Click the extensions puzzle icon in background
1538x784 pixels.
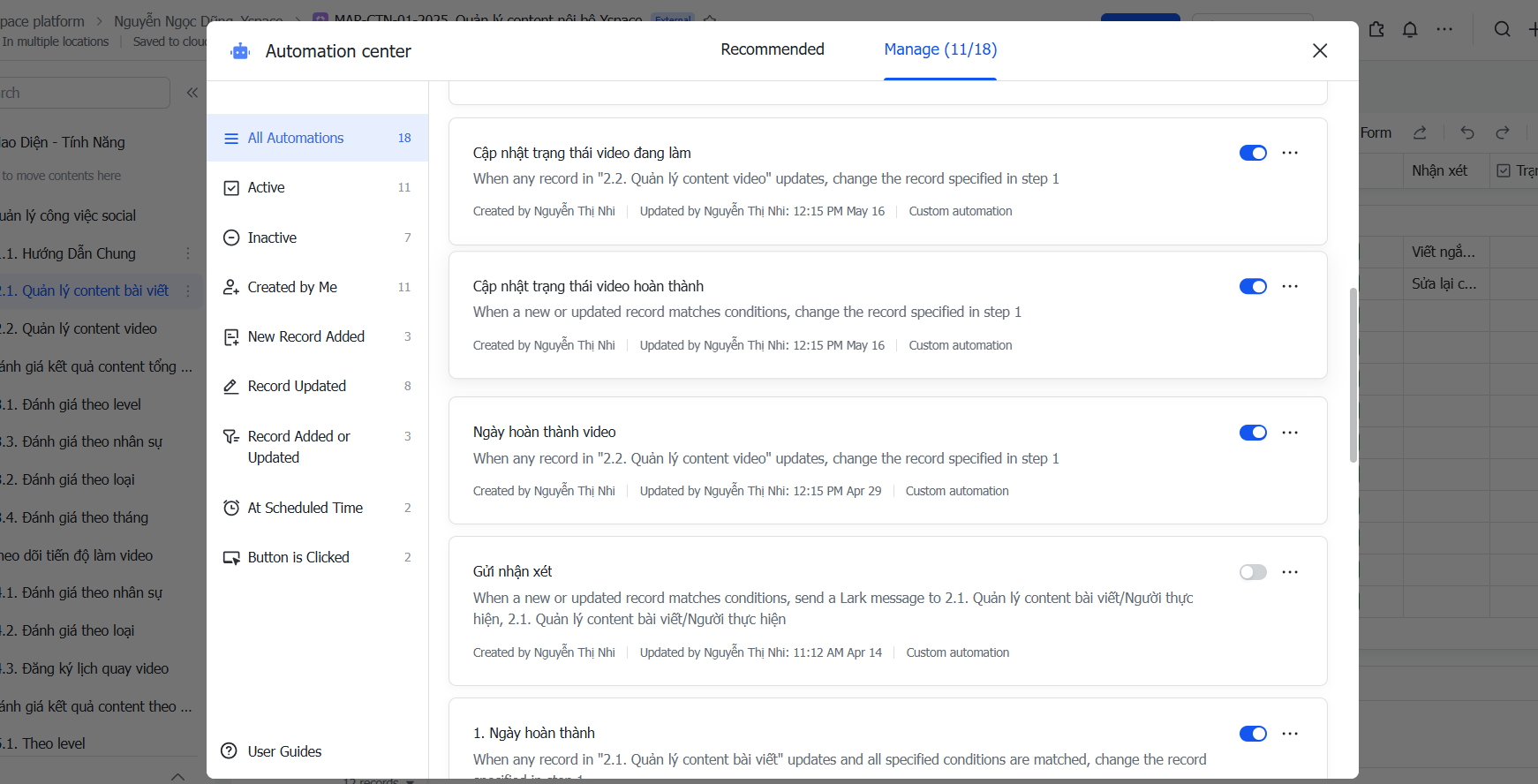pos(1376,29)
